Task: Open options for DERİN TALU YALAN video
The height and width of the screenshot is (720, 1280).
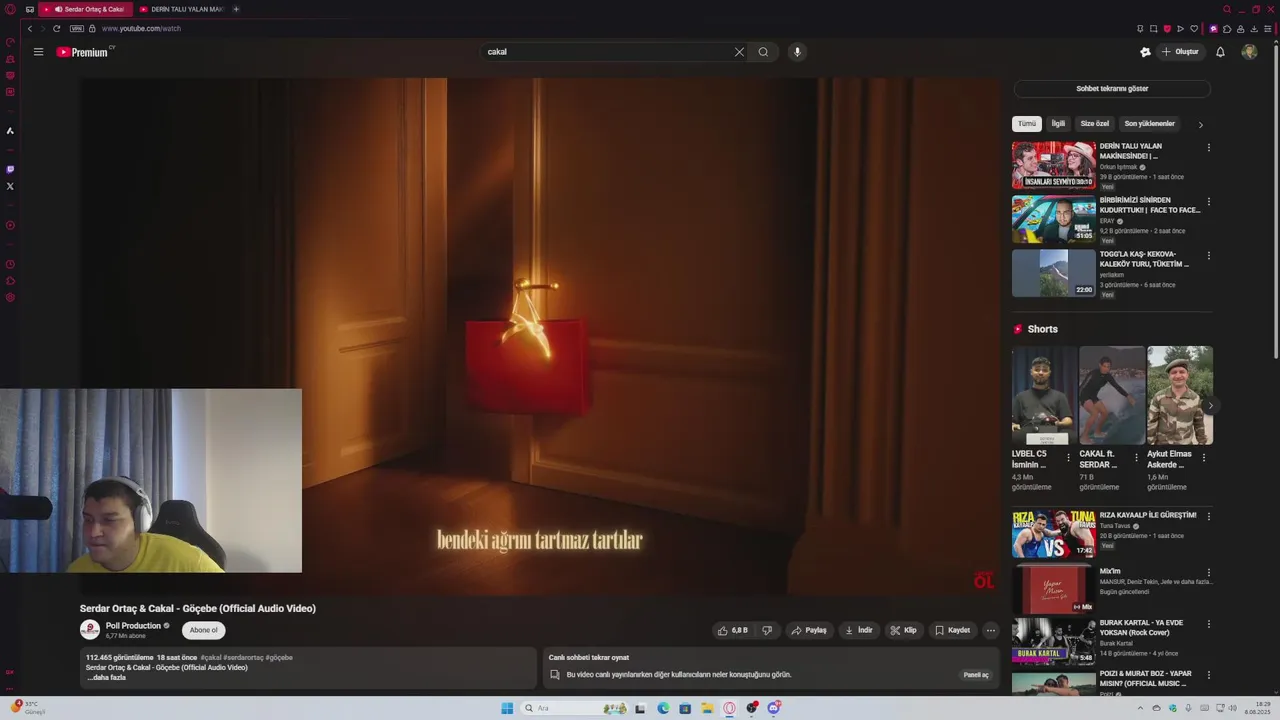Action: pyautogui.click(x=1208, y=147)
